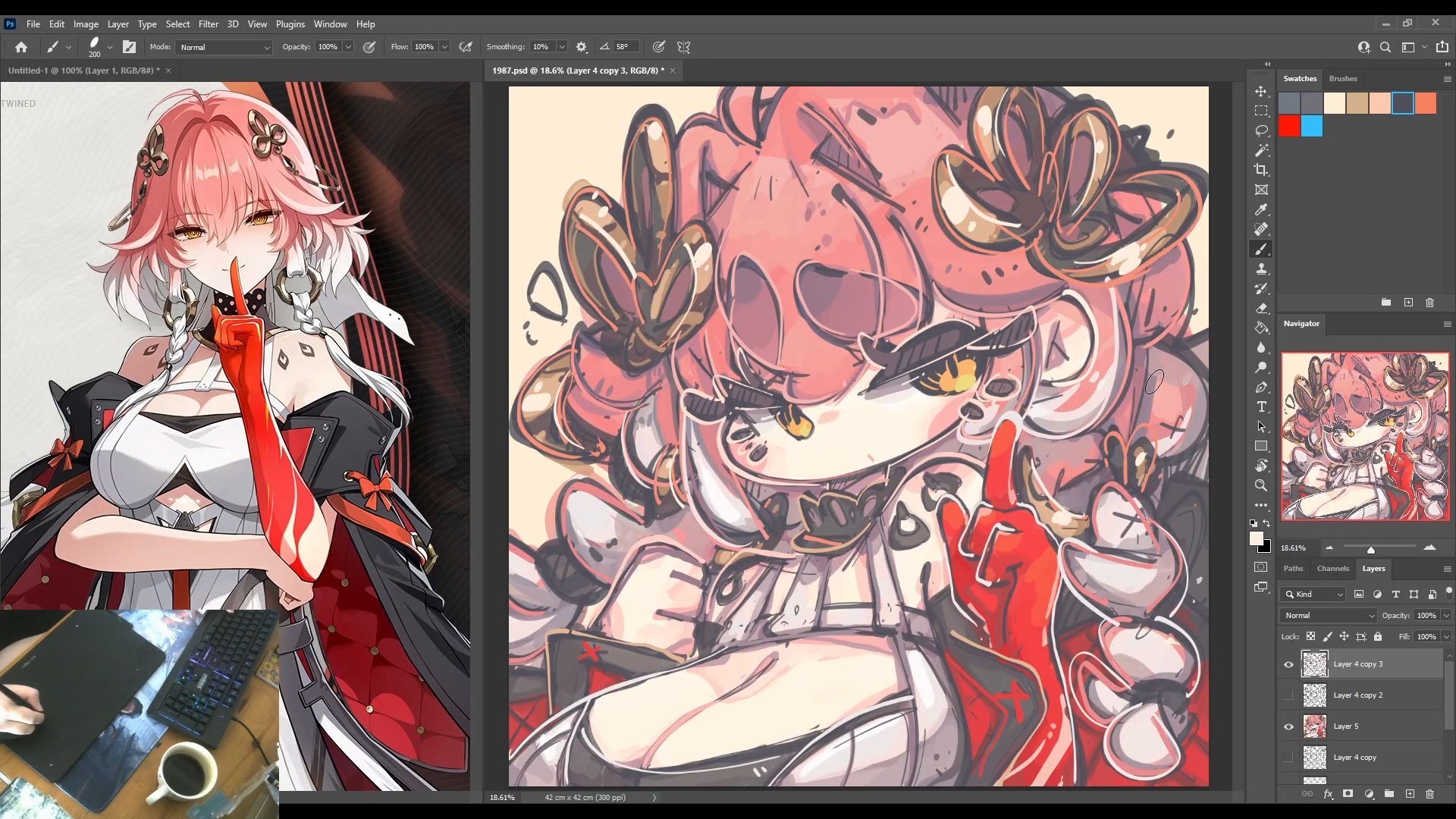
Task: Open the brush preset picker arrow
Action: (110, 47)
